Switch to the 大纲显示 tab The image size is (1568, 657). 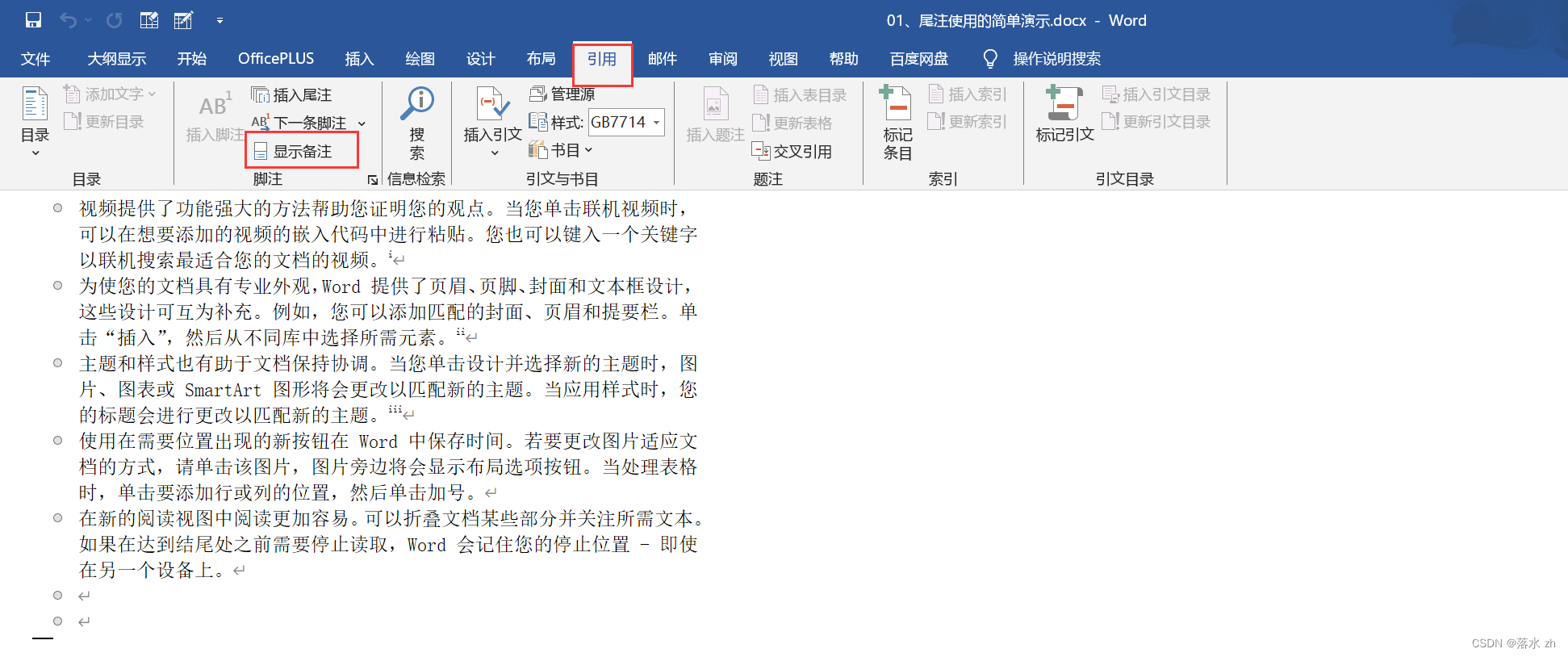117,59
